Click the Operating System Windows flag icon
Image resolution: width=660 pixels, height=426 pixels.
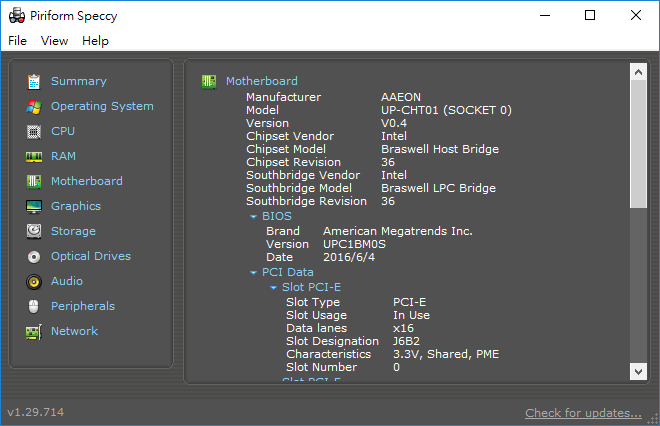point(34,106)
